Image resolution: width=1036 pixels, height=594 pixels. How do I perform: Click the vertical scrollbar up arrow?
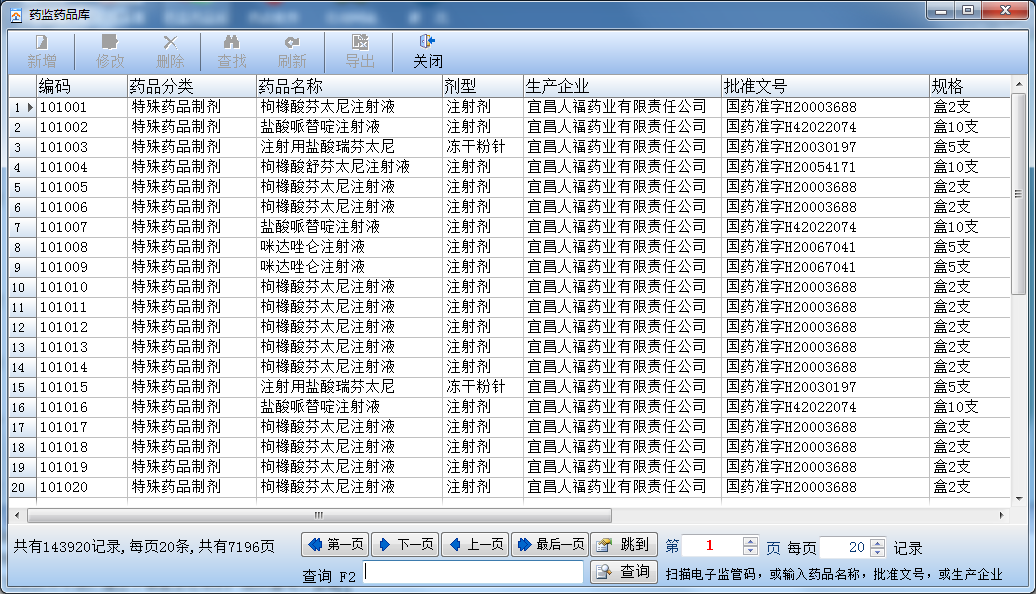(x=1018, y=84)
